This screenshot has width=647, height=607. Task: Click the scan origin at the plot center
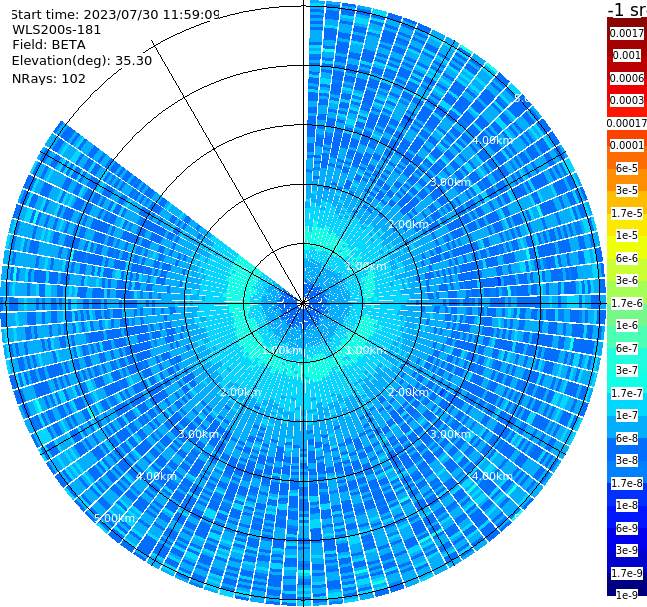point(303,303)
